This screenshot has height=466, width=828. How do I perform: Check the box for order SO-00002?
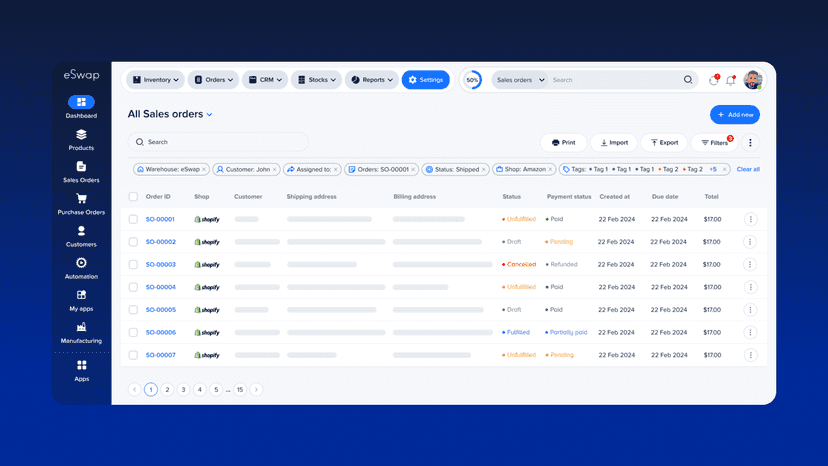(133, 242)
